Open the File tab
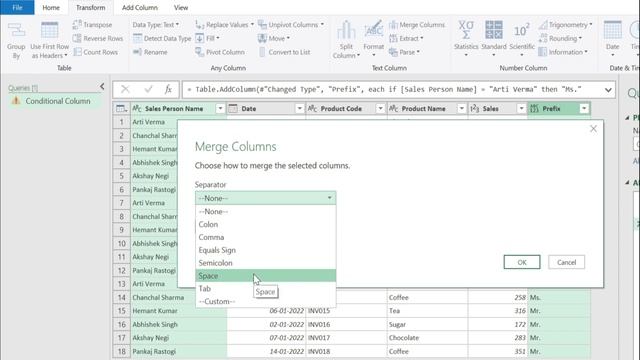 17,7
